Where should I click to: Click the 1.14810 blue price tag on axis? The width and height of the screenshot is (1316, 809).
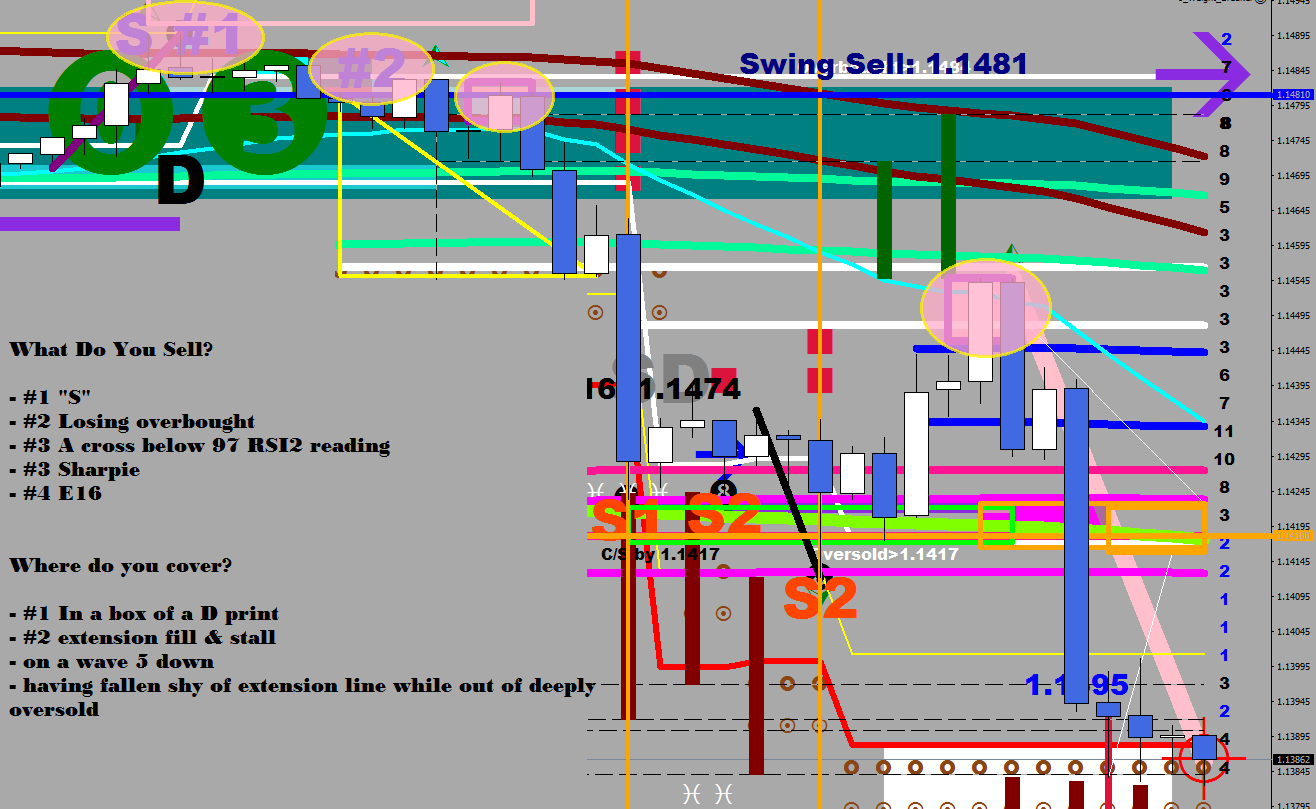(x=1293, y=94)
